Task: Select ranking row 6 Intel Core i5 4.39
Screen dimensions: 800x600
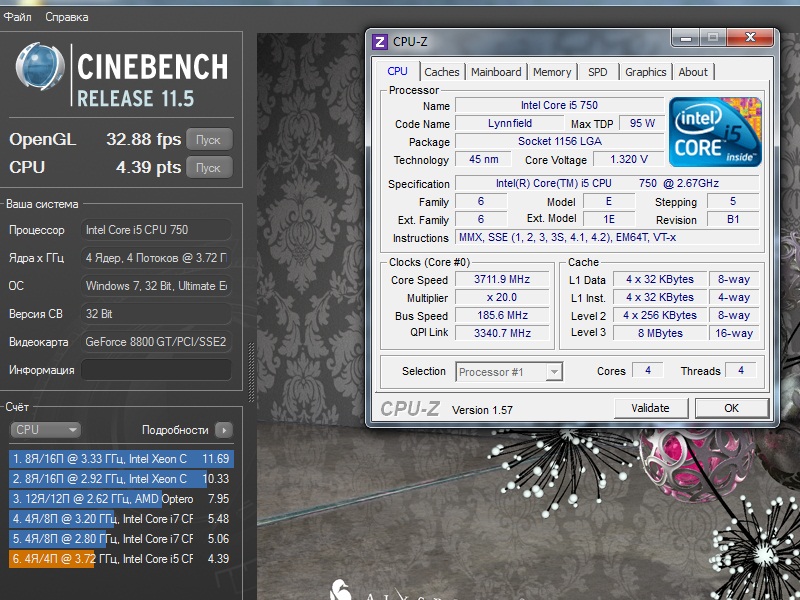Action: tap(121, 559)
